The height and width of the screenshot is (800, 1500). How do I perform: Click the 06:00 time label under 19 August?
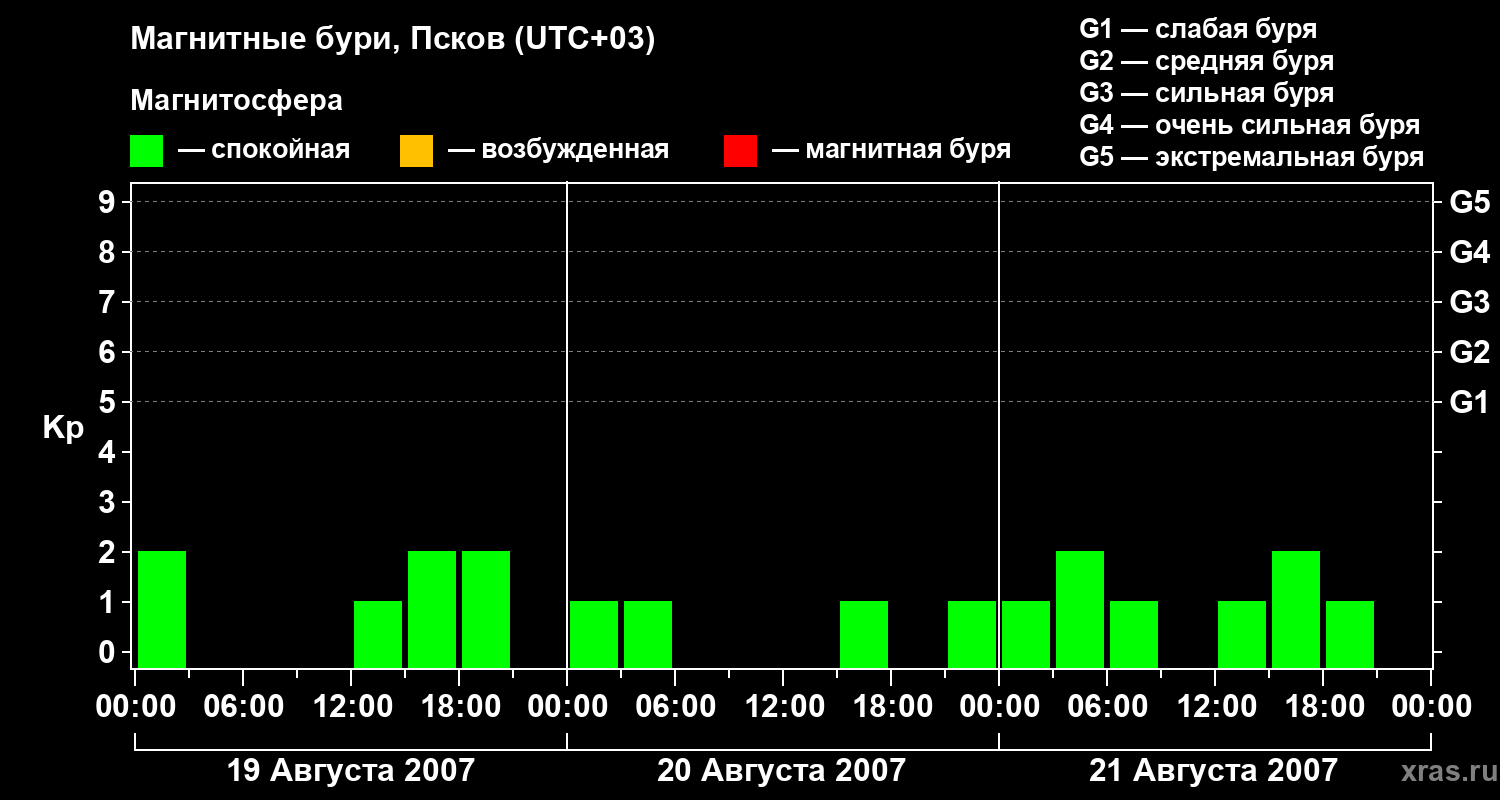(243, 707)
